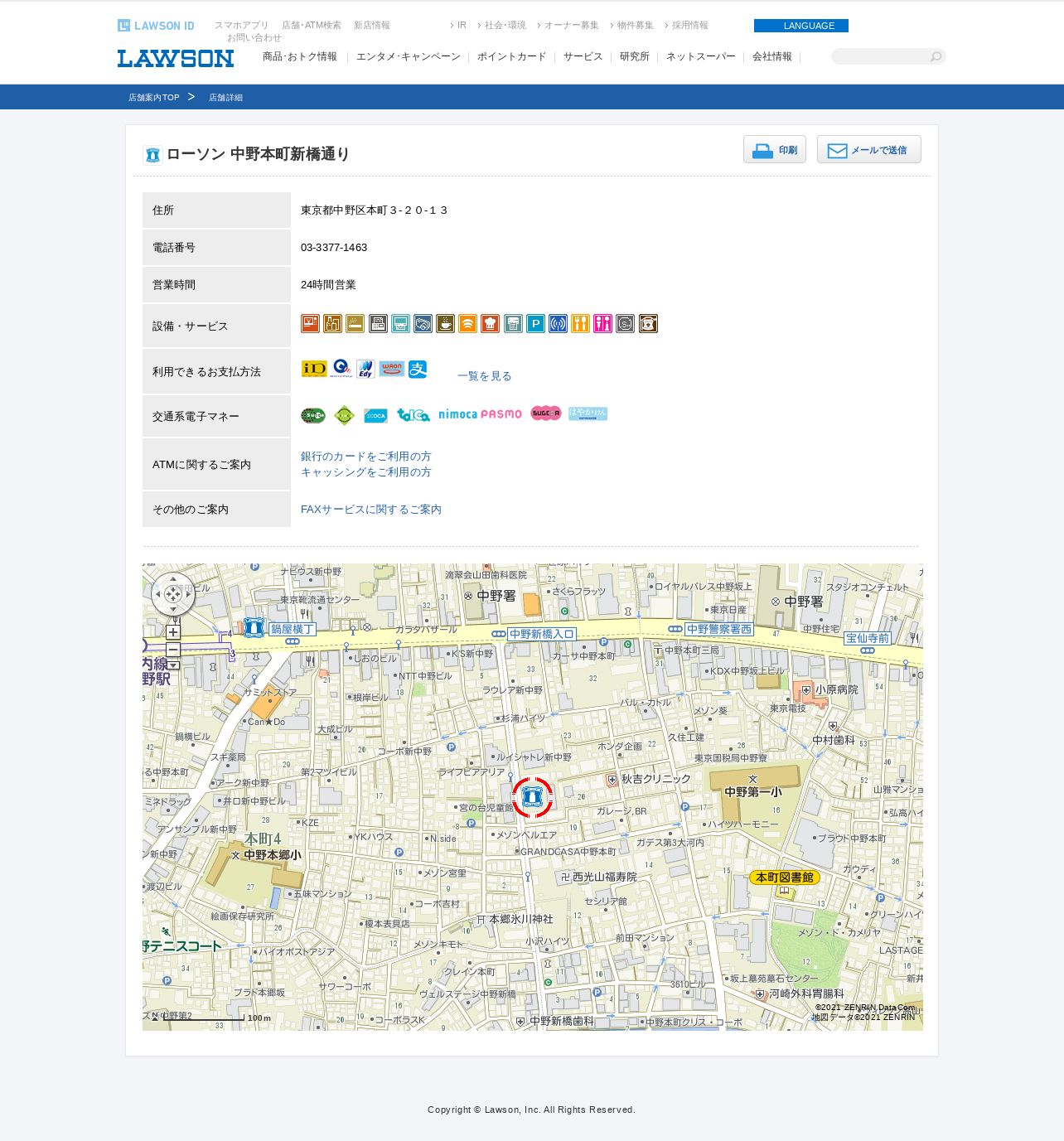The height and width of the screenshot is (1141, 1064).
Task: Click the Edy payment logo
Action: point(365,369)
